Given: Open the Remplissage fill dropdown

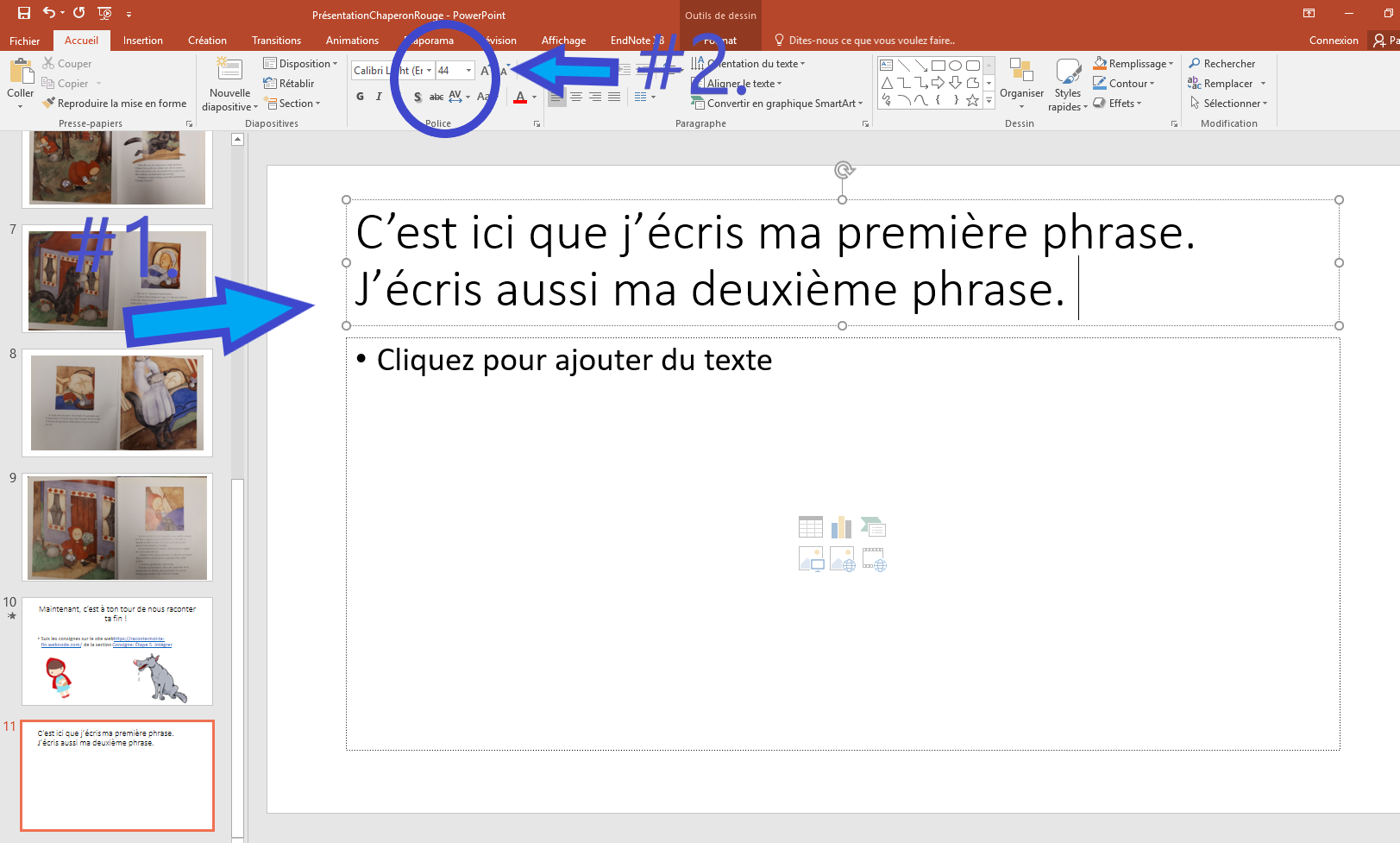Looking at the screenshot, I should pos(1133,64).
